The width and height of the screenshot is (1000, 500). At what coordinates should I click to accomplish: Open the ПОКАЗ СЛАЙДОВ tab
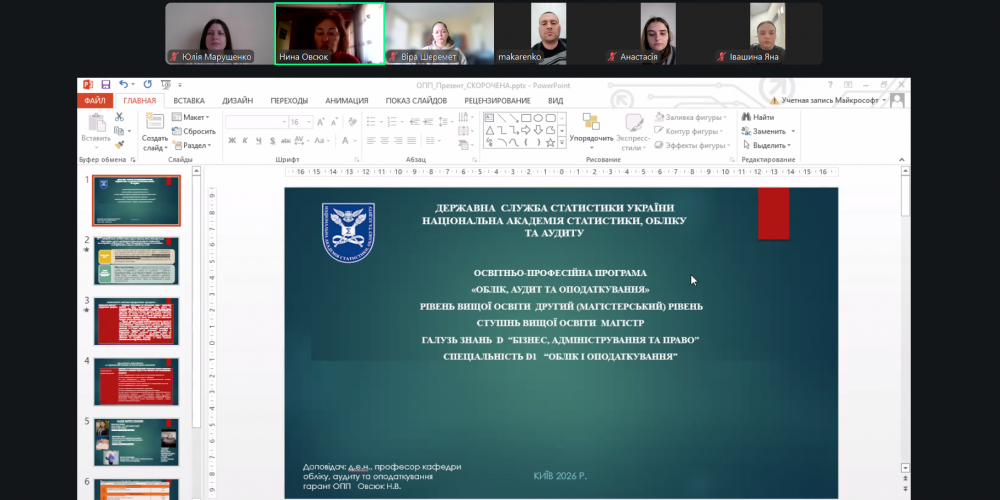coord(416,101)
